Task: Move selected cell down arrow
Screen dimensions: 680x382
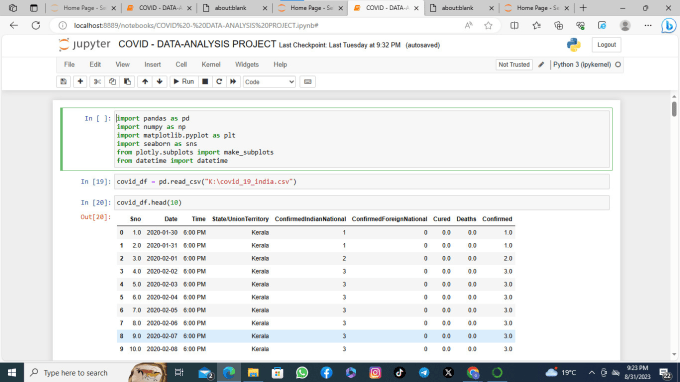Action: coord(160,82)
